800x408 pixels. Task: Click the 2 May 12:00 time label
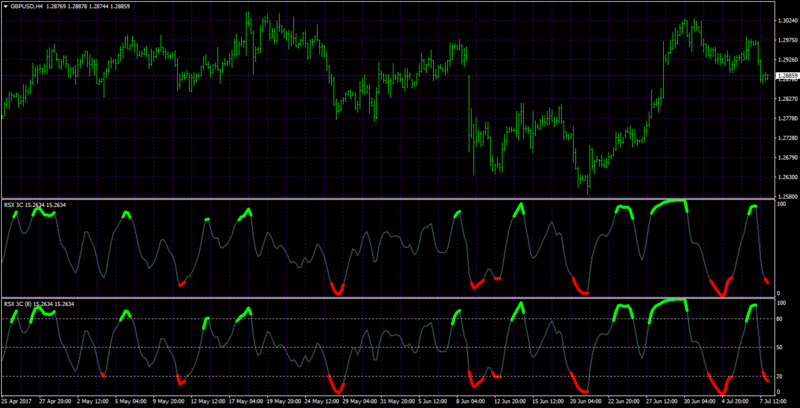[93, 401]
